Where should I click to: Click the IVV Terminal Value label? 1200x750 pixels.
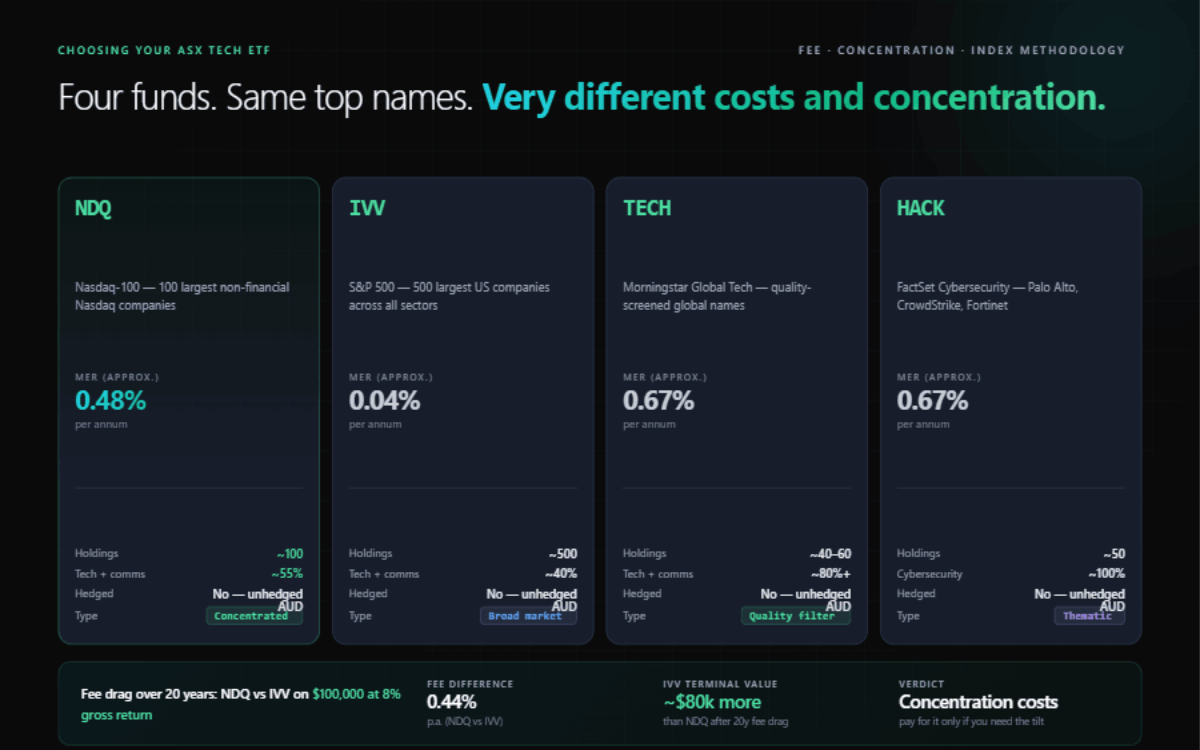pos(720,684)
